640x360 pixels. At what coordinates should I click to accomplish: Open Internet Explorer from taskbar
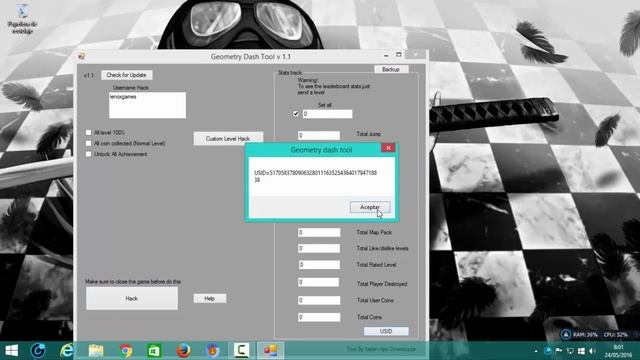click(x=67, y=351)
